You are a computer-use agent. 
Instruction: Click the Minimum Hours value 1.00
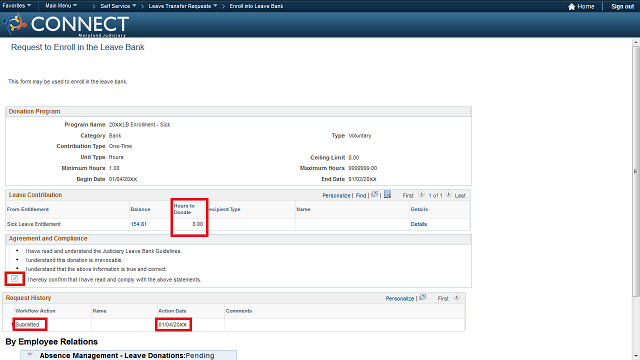[114, 168]
